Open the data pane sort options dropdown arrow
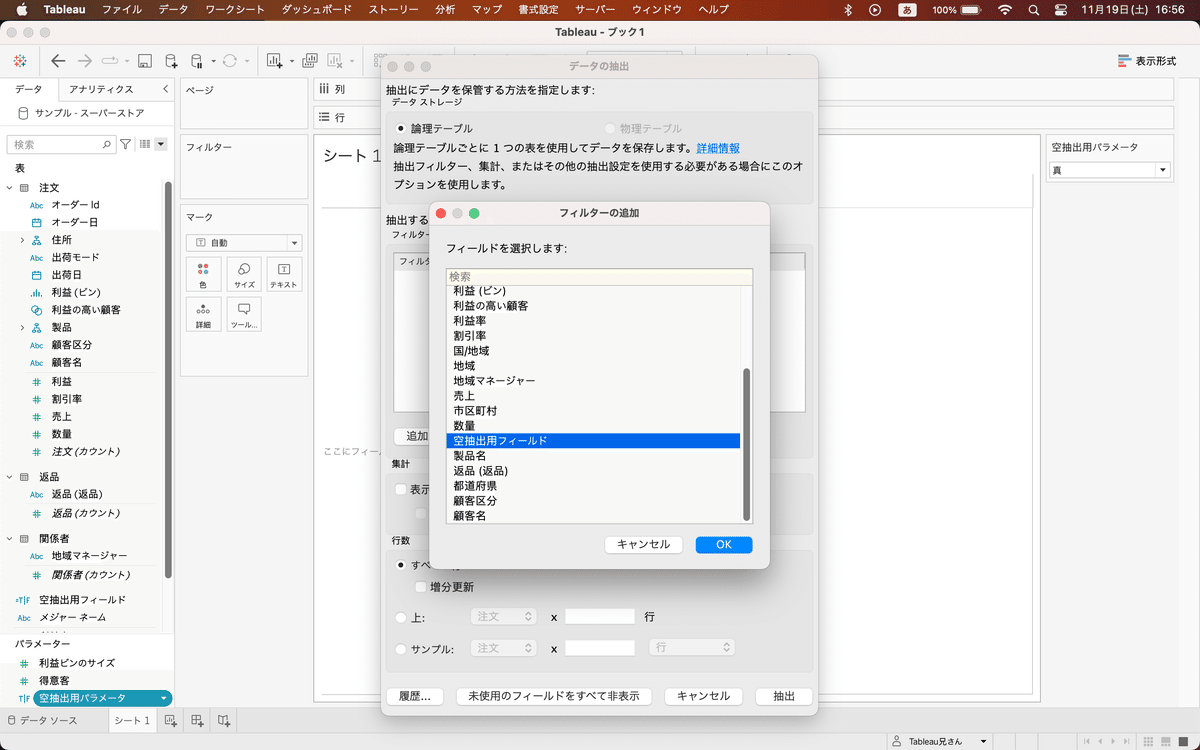The image size is (1200, 750). pyautogui.click(x=160, y=145)
